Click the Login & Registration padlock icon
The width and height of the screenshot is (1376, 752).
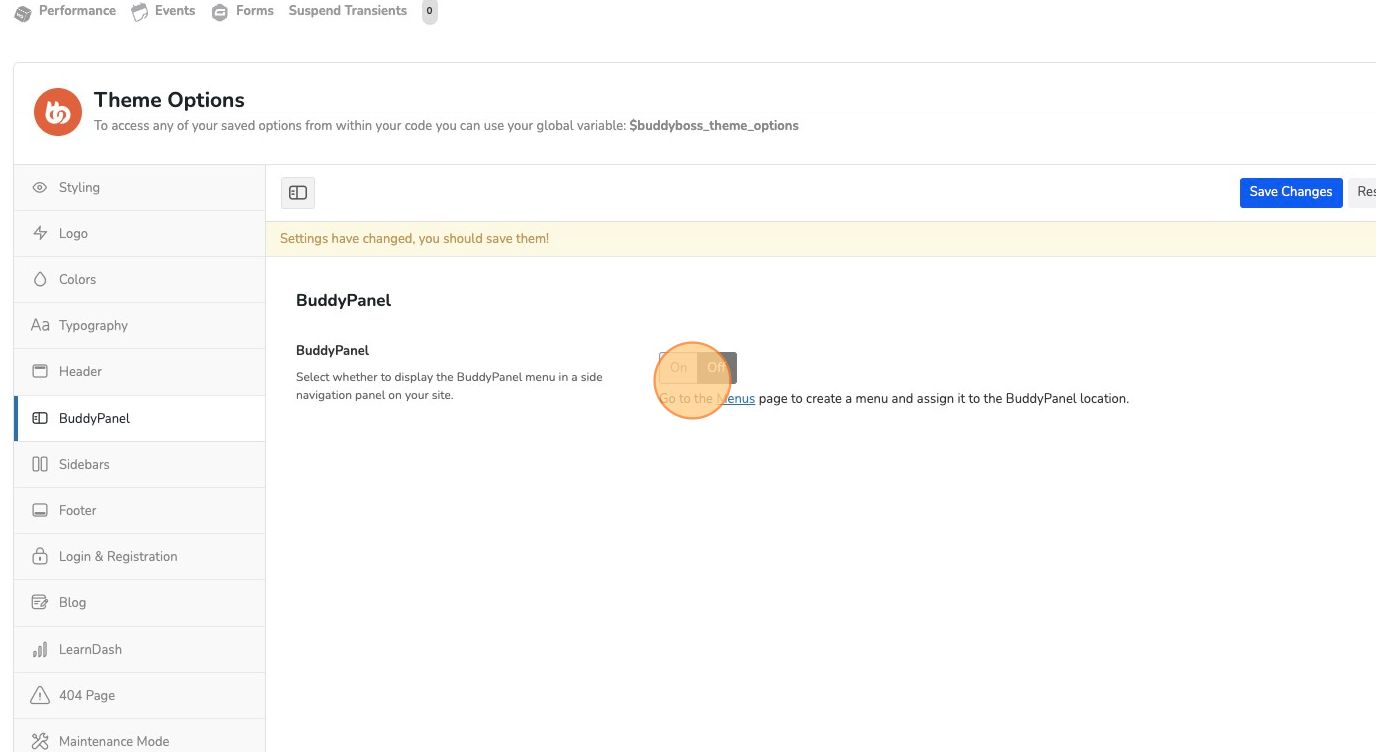tap(40, 556)
